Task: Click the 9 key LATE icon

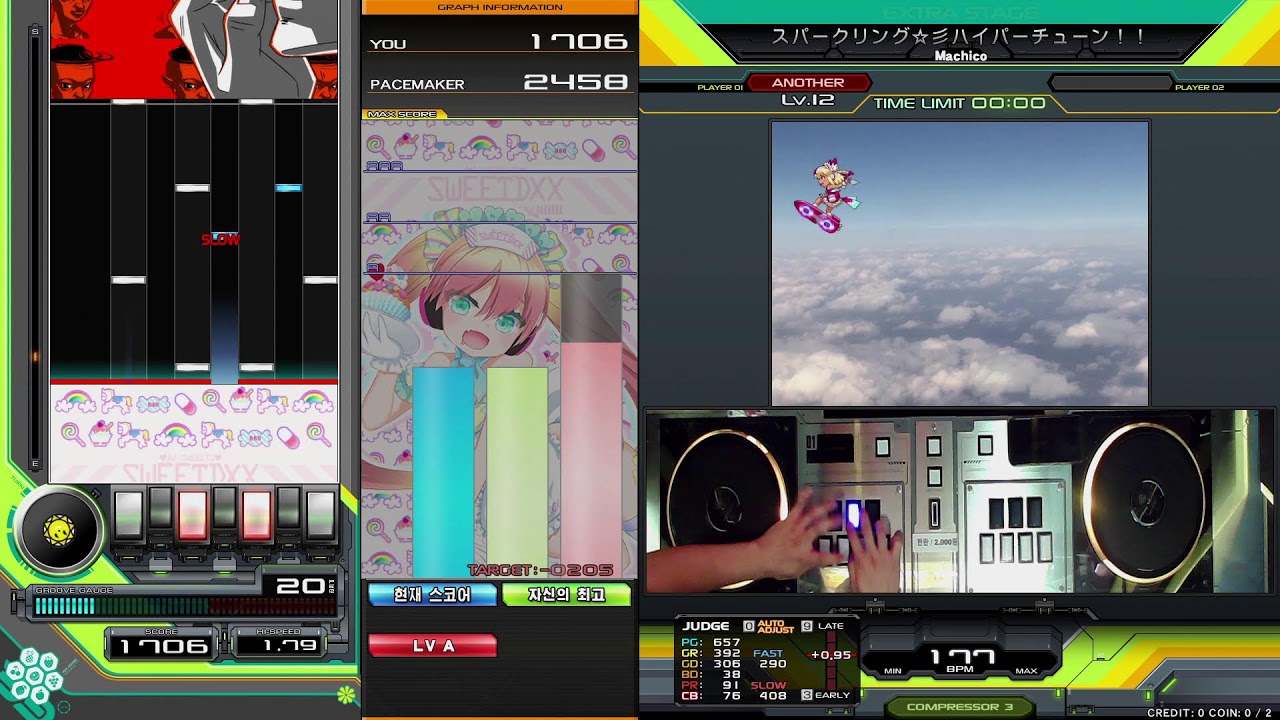Action: coord(807,626)
